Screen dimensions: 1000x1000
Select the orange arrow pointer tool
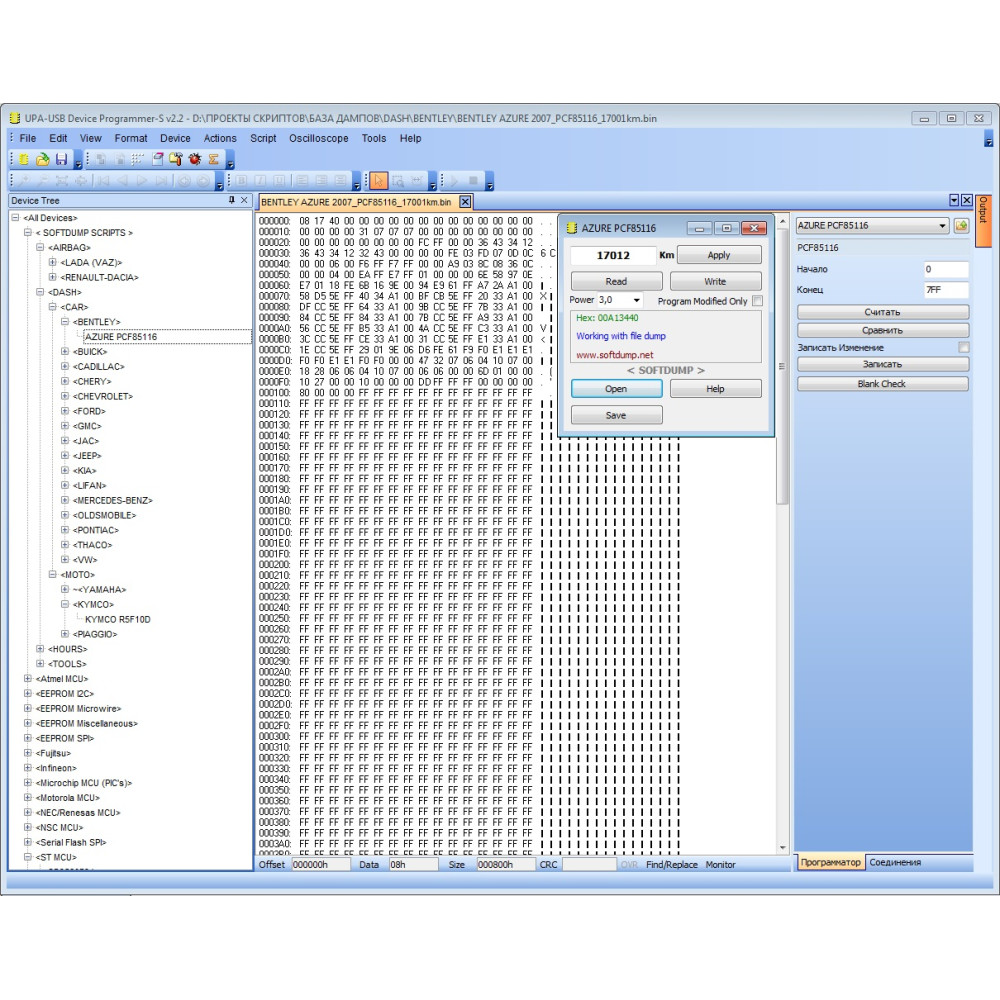[378, 180]
